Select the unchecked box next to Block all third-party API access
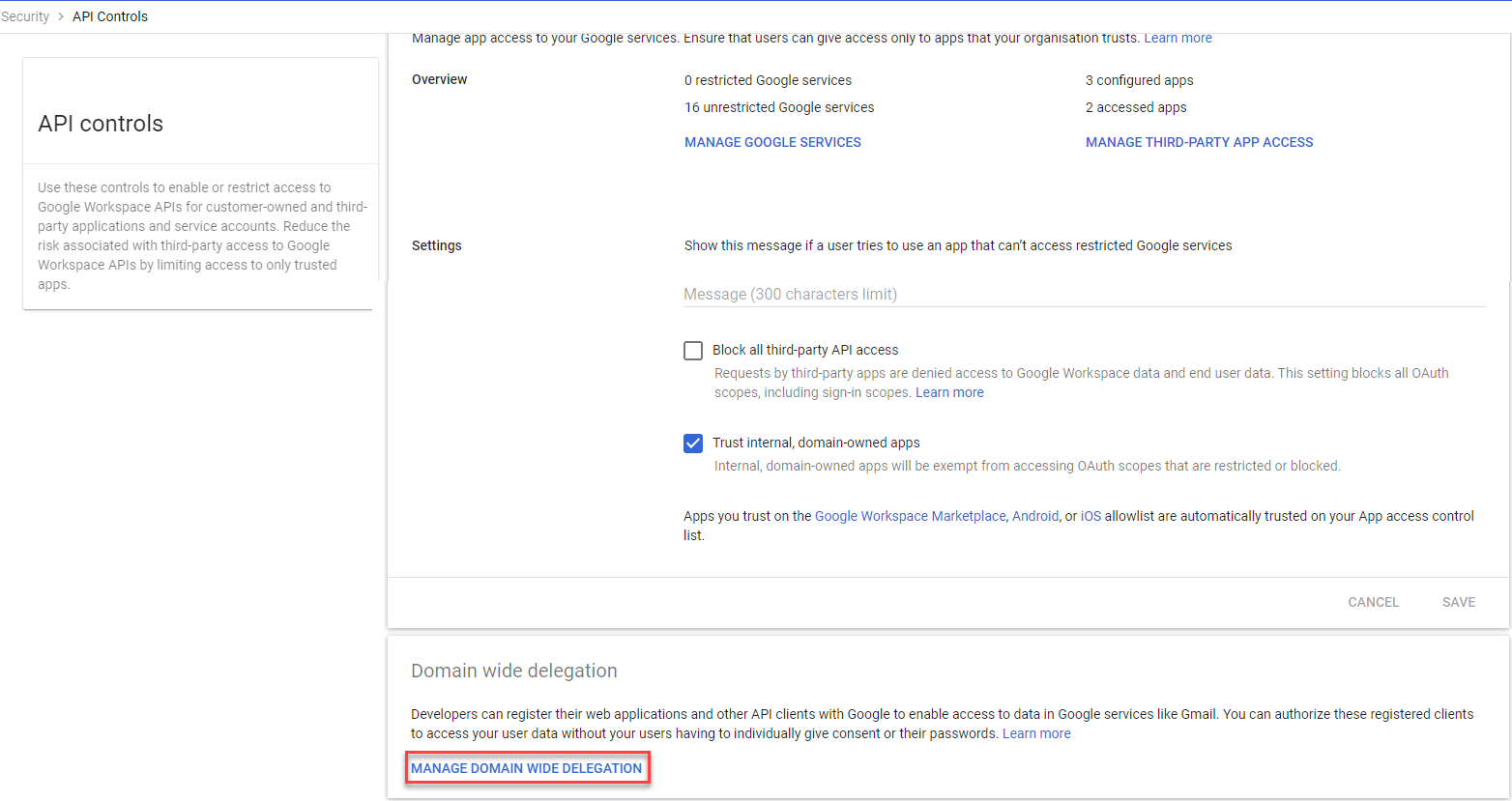The width and height of the screenshot is (1512, 801). tap(692, 350)
